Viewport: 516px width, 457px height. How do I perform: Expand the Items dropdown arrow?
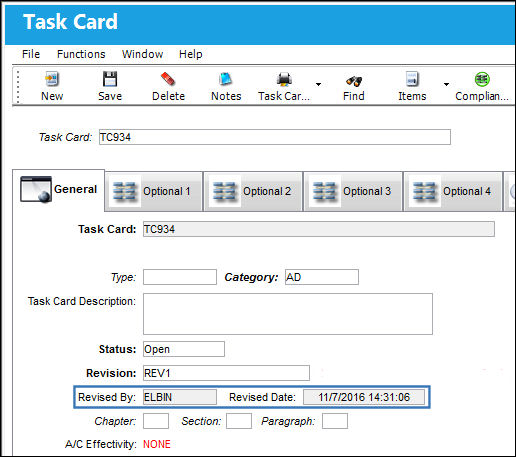click(x=446, y=84)
